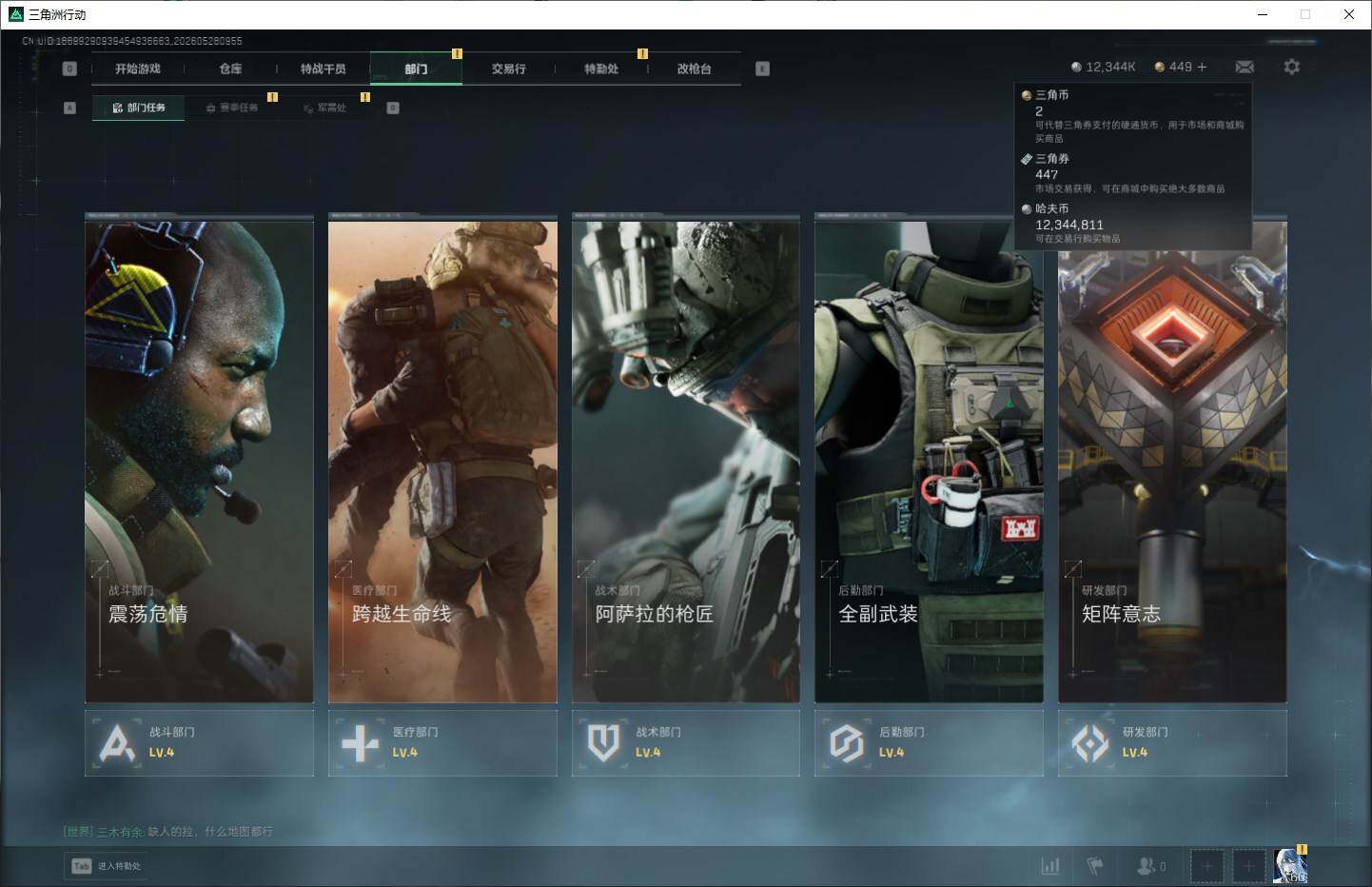This screenshot has width=1372, height=887.
Task: Open the mail inbox envelope icon
Action: (x=1245, y=67)
